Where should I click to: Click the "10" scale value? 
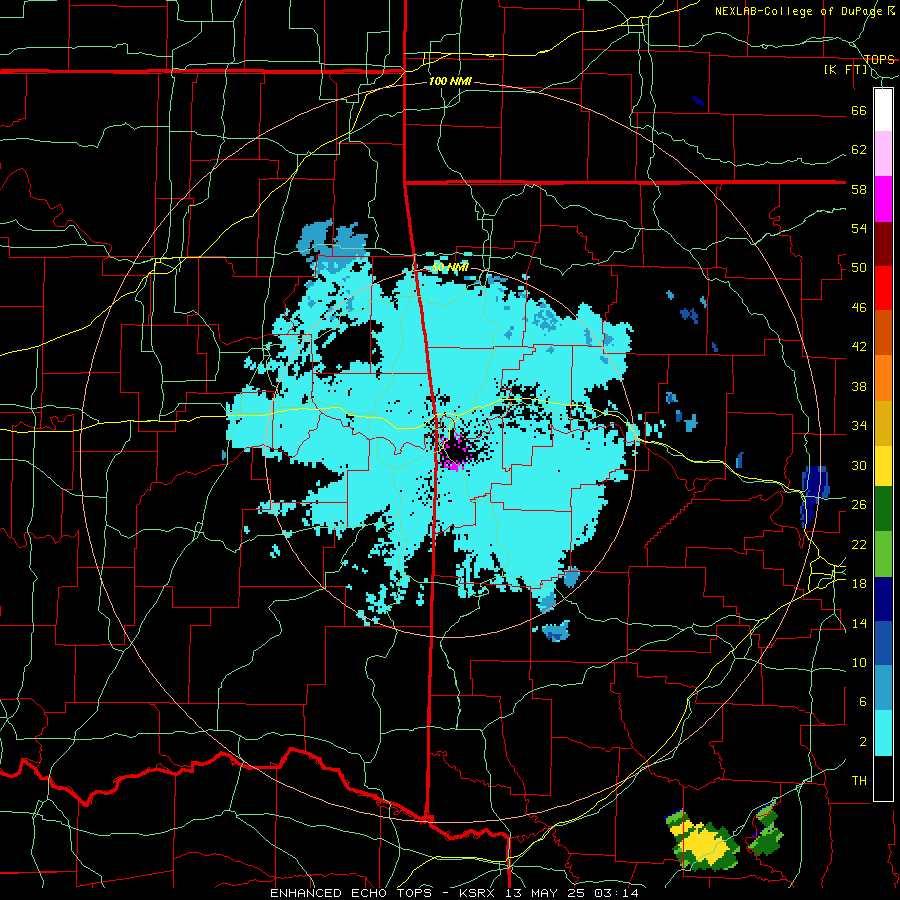pyautogui.click(x=859, y=662)
